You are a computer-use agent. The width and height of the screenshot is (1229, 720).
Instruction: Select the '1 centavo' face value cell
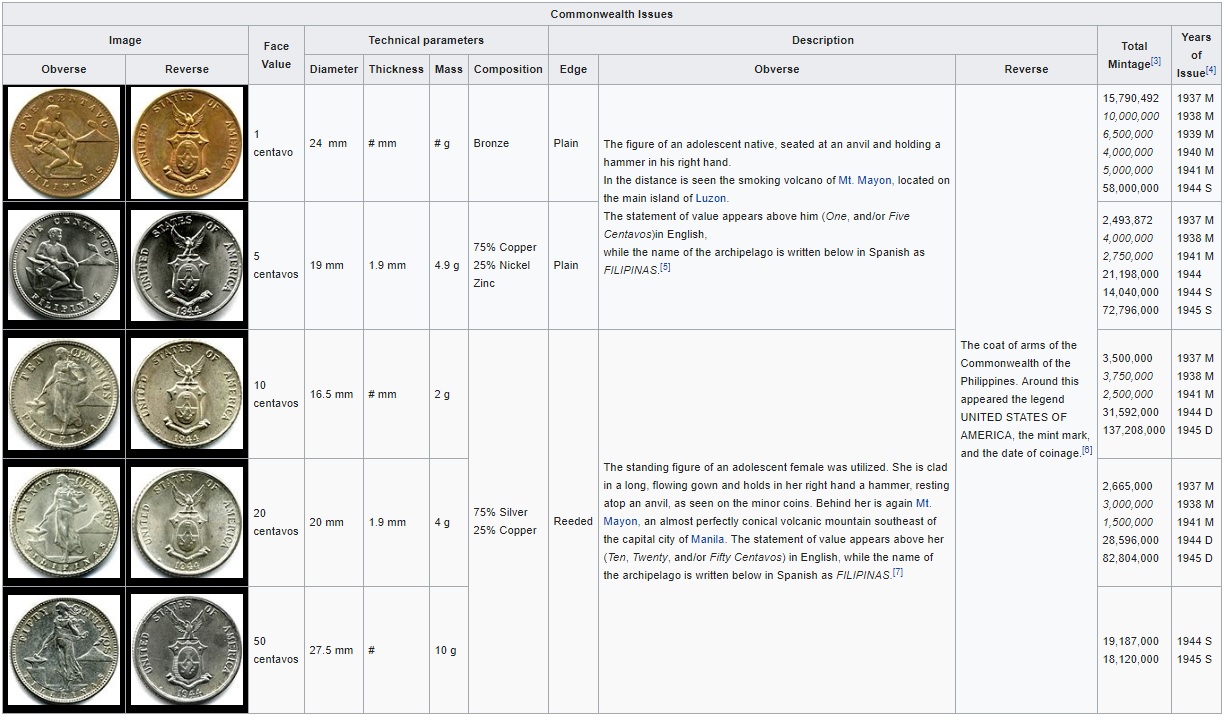tap(276, 143)
